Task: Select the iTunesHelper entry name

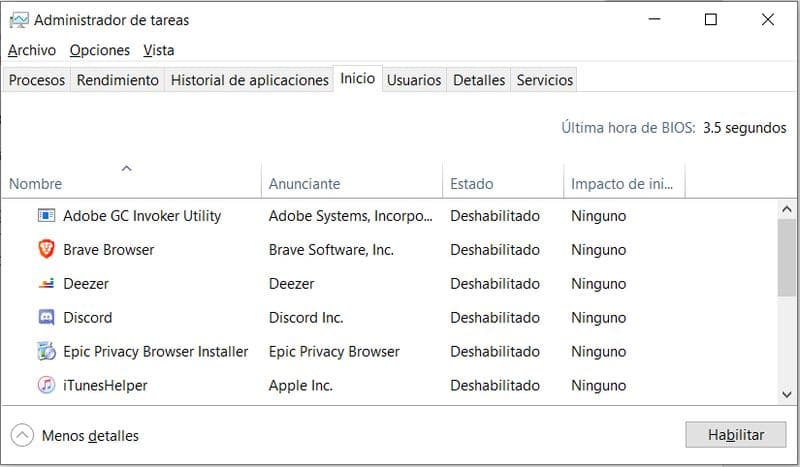Action: click(105, 385)
